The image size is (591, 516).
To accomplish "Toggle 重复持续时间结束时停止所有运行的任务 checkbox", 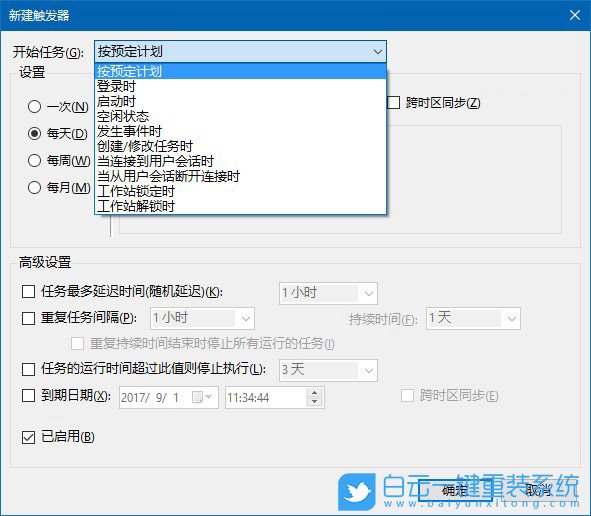I will (x=77, y=343).
